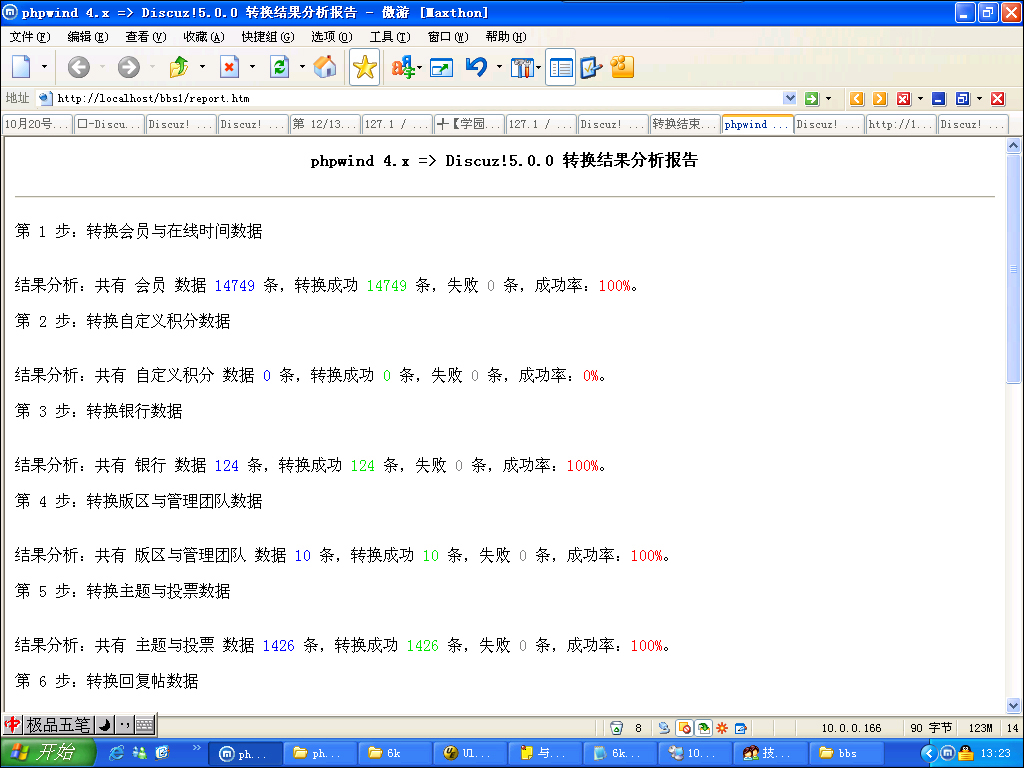Open the dropdown arrow next to New page
The image size is (1024, 768).
(x=44, y=67)
